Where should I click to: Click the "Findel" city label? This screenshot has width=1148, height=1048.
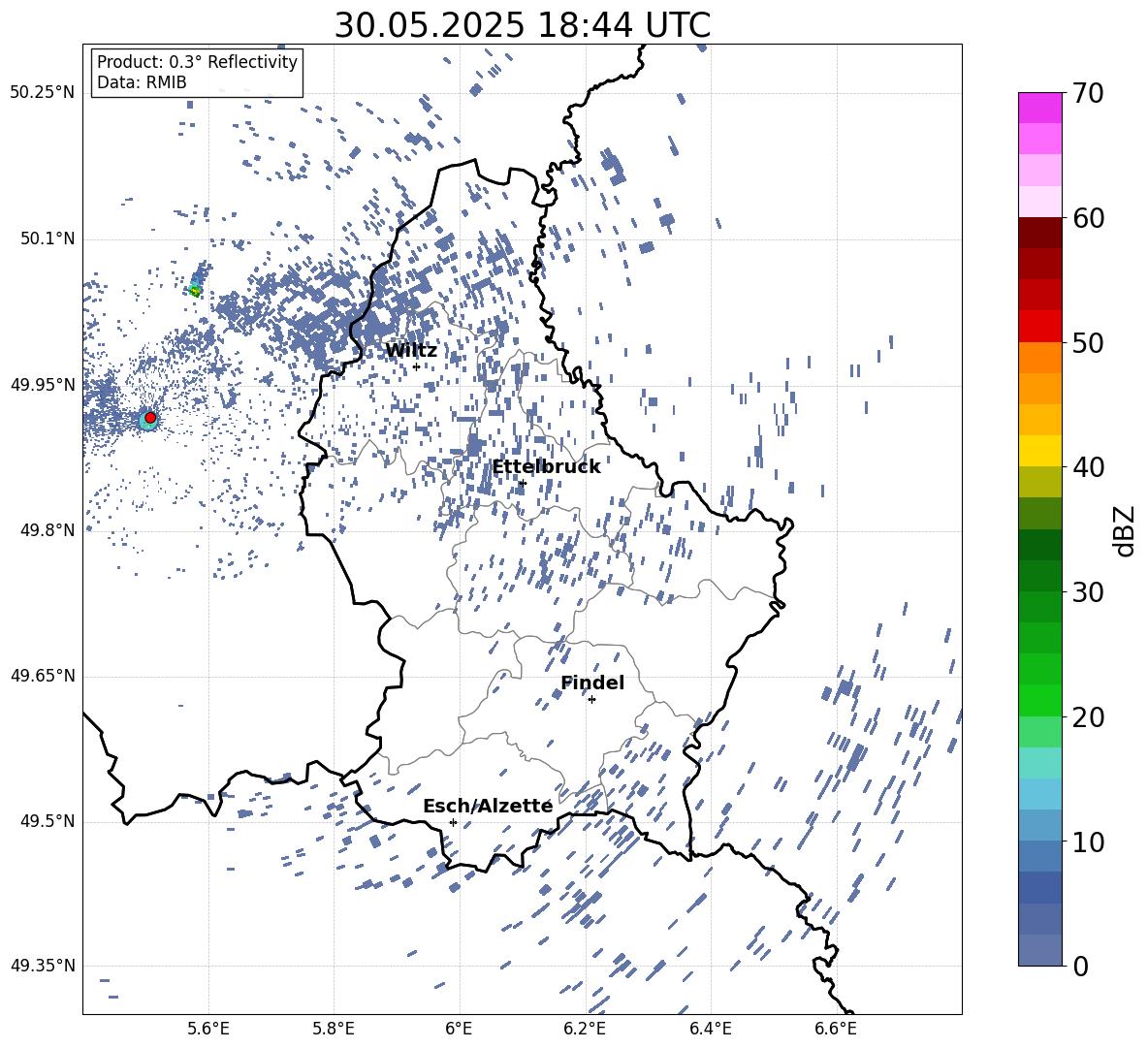[592, 683]
